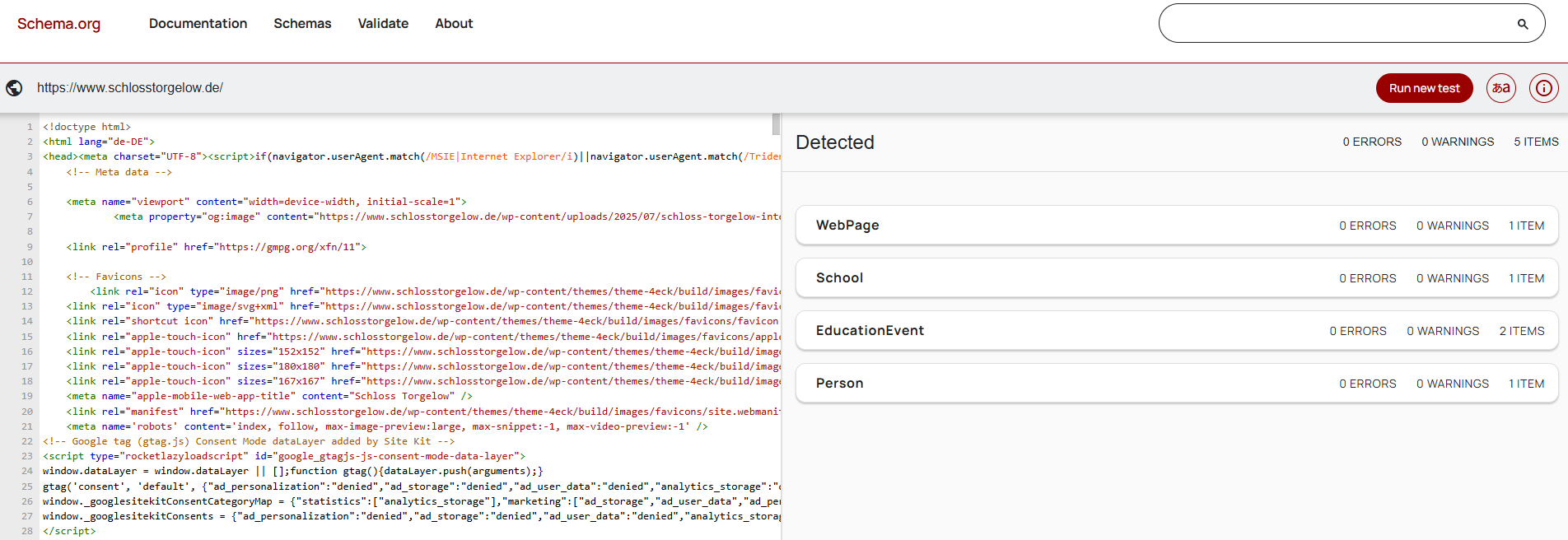Open the language selector icon

tap(1500, 88)
